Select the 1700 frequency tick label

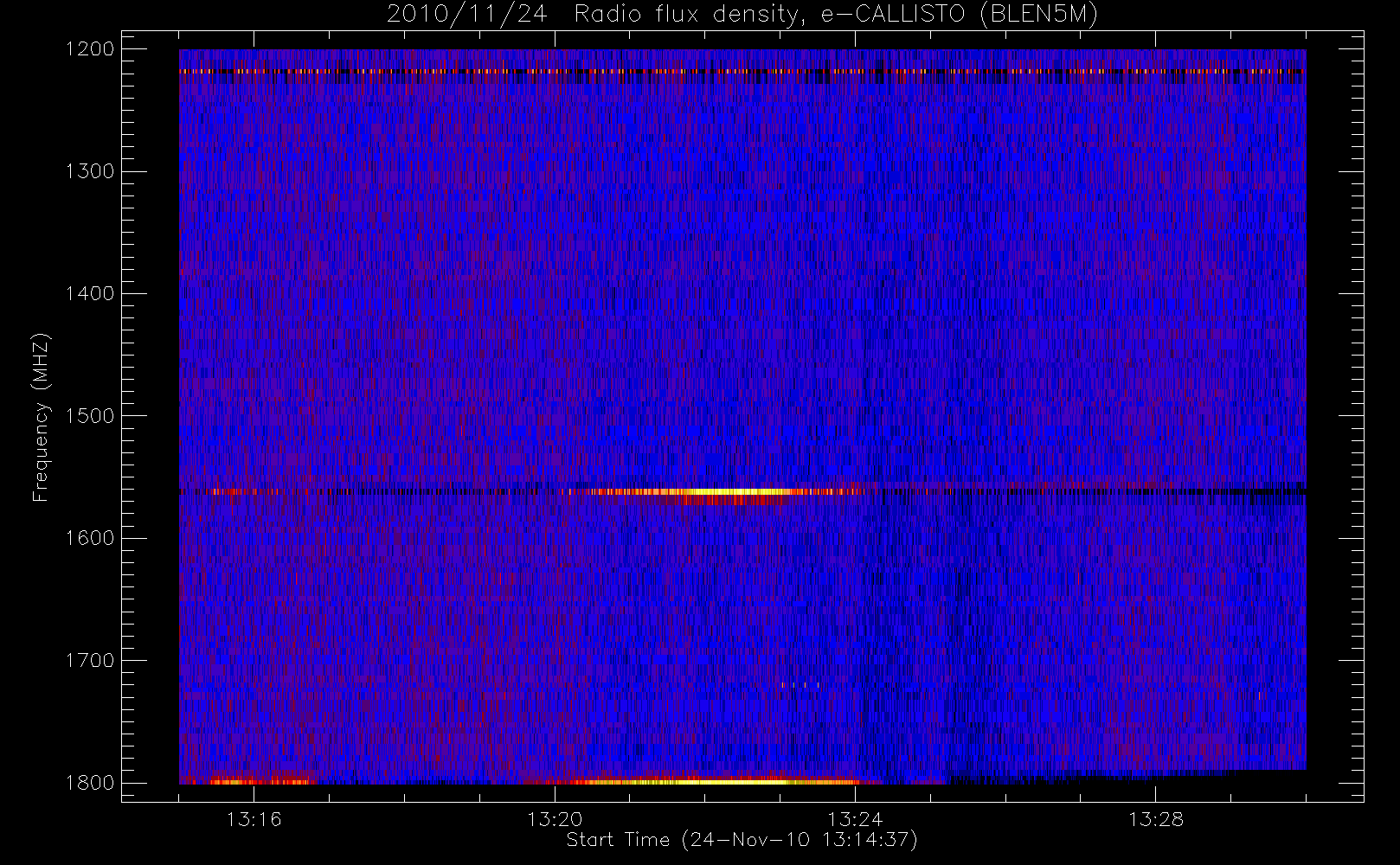(x=90, y=660)
